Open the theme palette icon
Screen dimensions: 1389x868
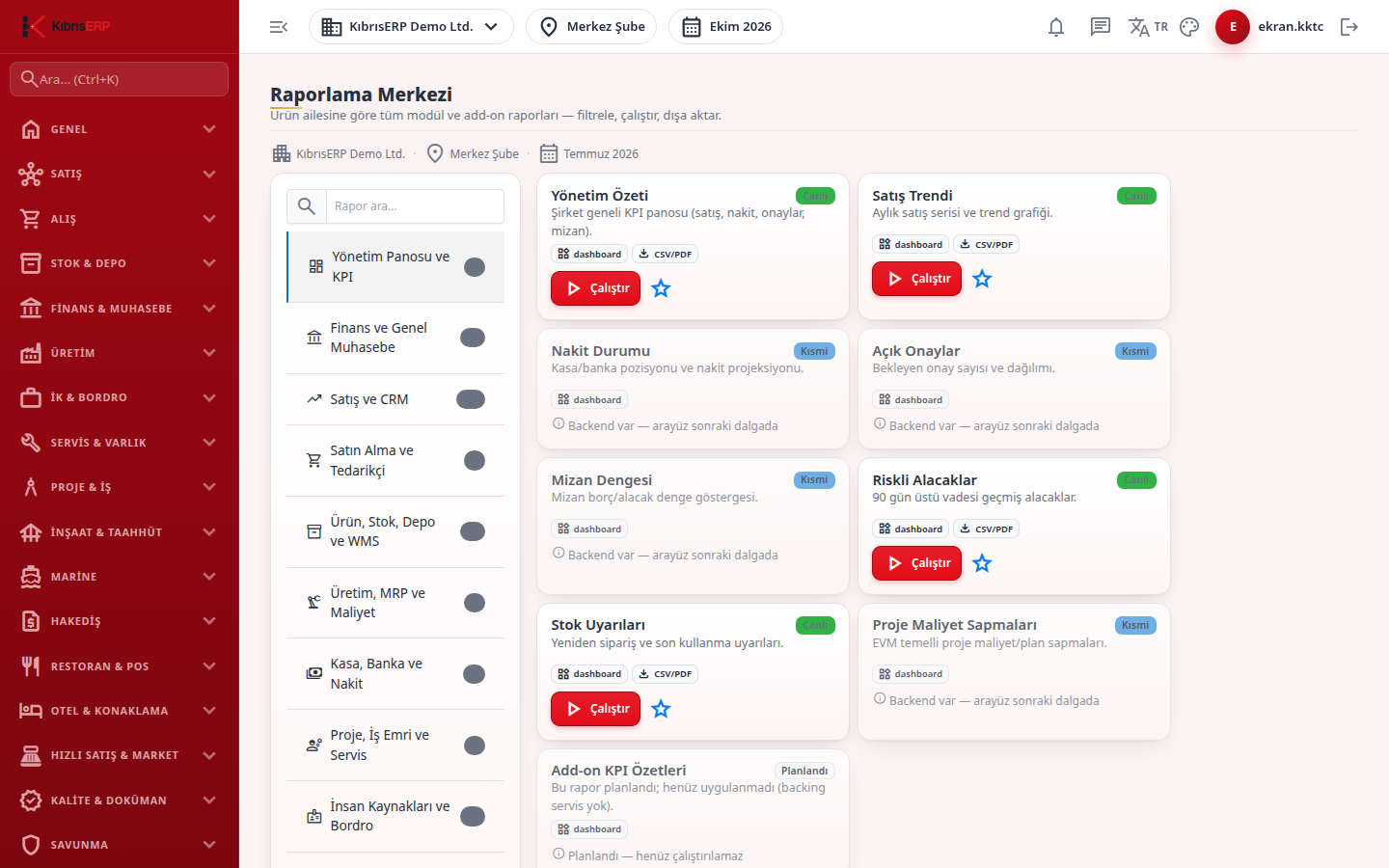point(1189,27)
